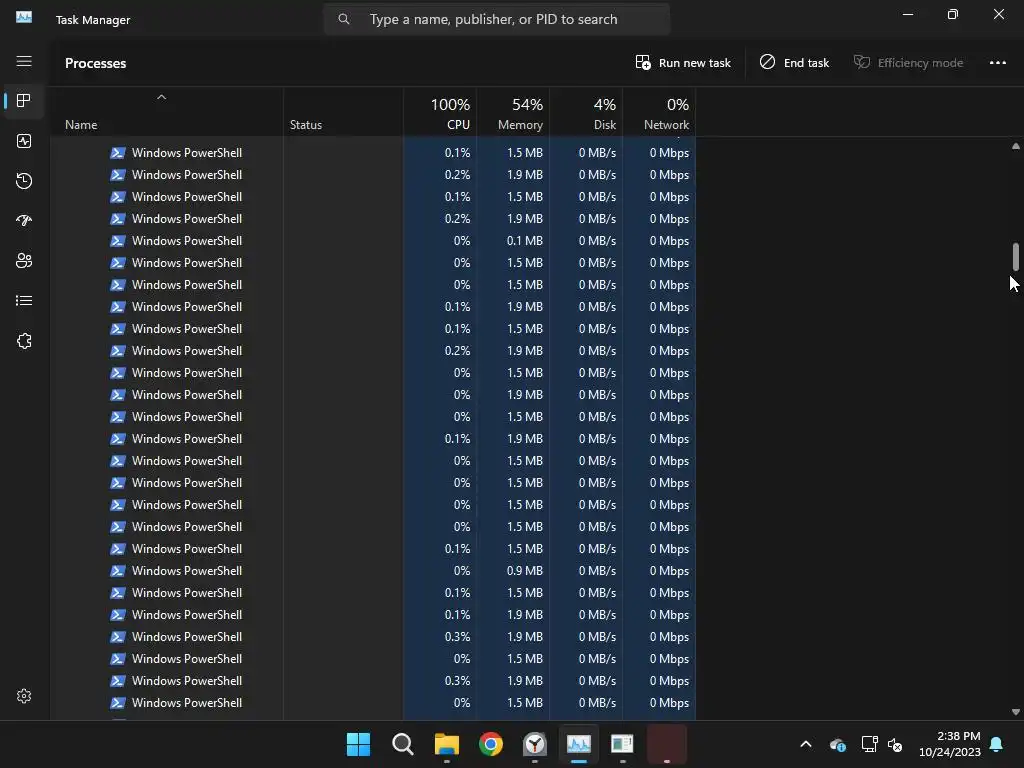Image resolution: width=1024 pixels, height=768 pixels.
Task: Sort by the 54% Memory column header
Action: pos(513,113)
